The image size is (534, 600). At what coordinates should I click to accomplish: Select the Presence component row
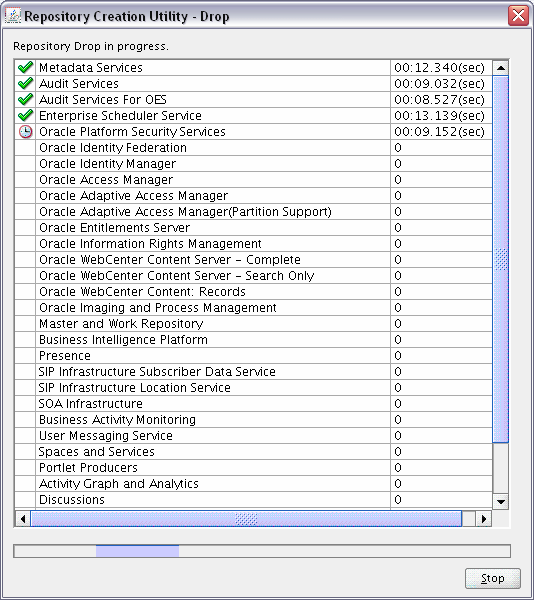point(253,355)
